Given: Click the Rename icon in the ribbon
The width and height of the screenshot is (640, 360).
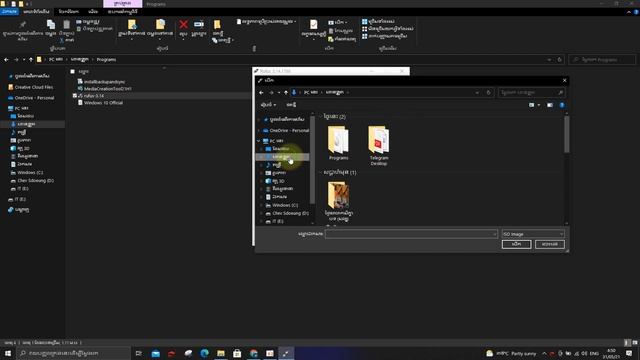Looking at the screenshot, I should click(199, 24).
